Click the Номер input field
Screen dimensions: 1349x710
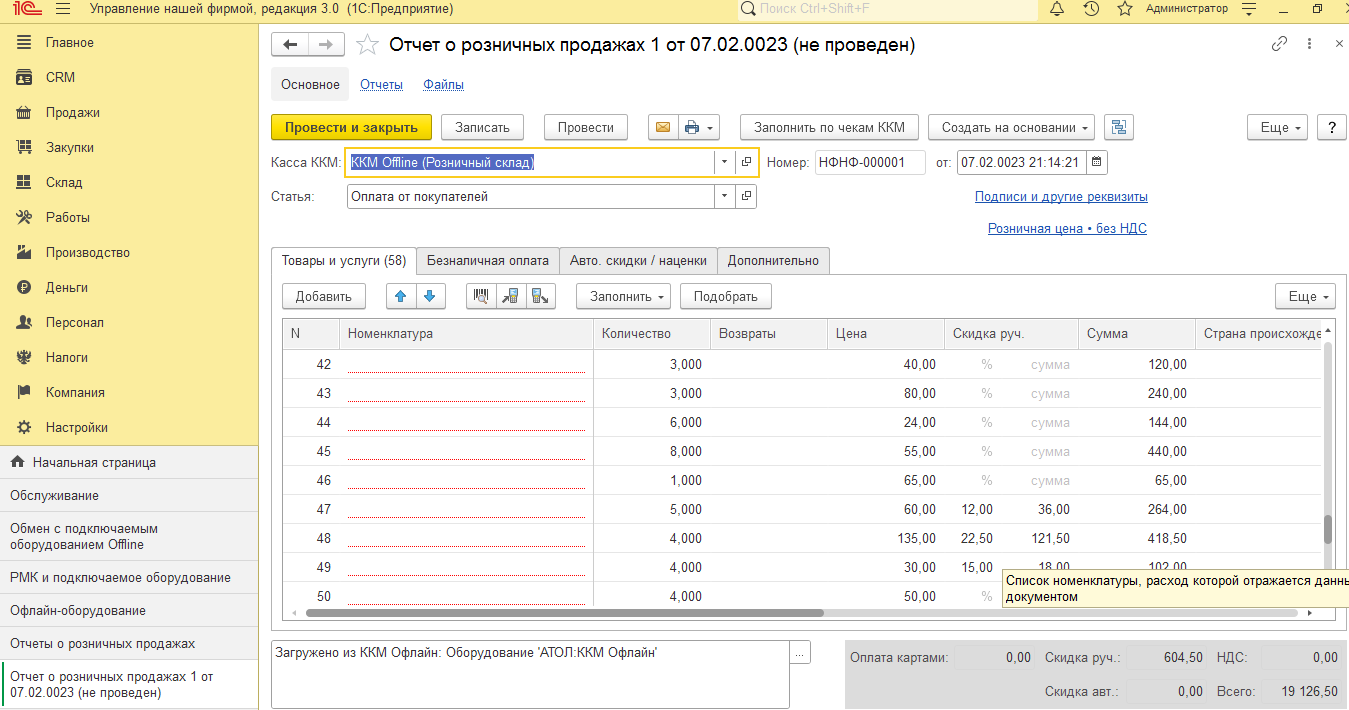coord(868,162)
